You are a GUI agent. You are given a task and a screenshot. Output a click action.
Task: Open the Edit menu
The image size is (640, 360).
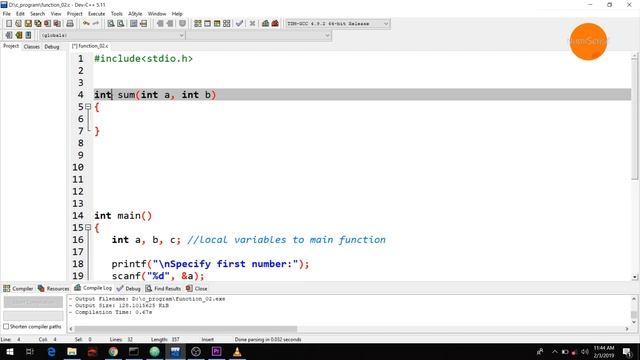pos(20,13)
